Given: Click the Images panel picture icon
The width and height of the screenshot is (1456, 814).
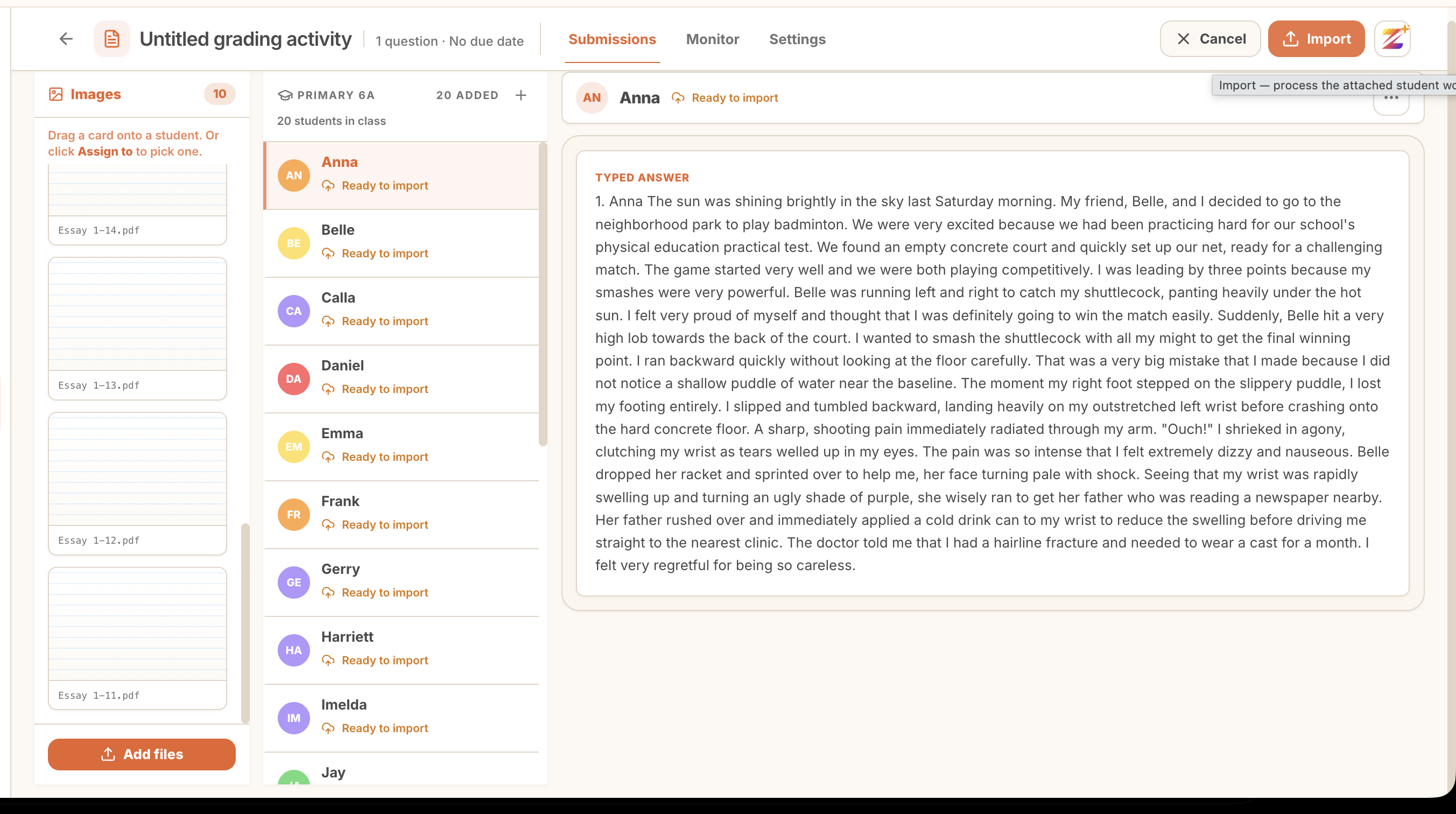Looking at the screenshot, I should tap(56, 94).
